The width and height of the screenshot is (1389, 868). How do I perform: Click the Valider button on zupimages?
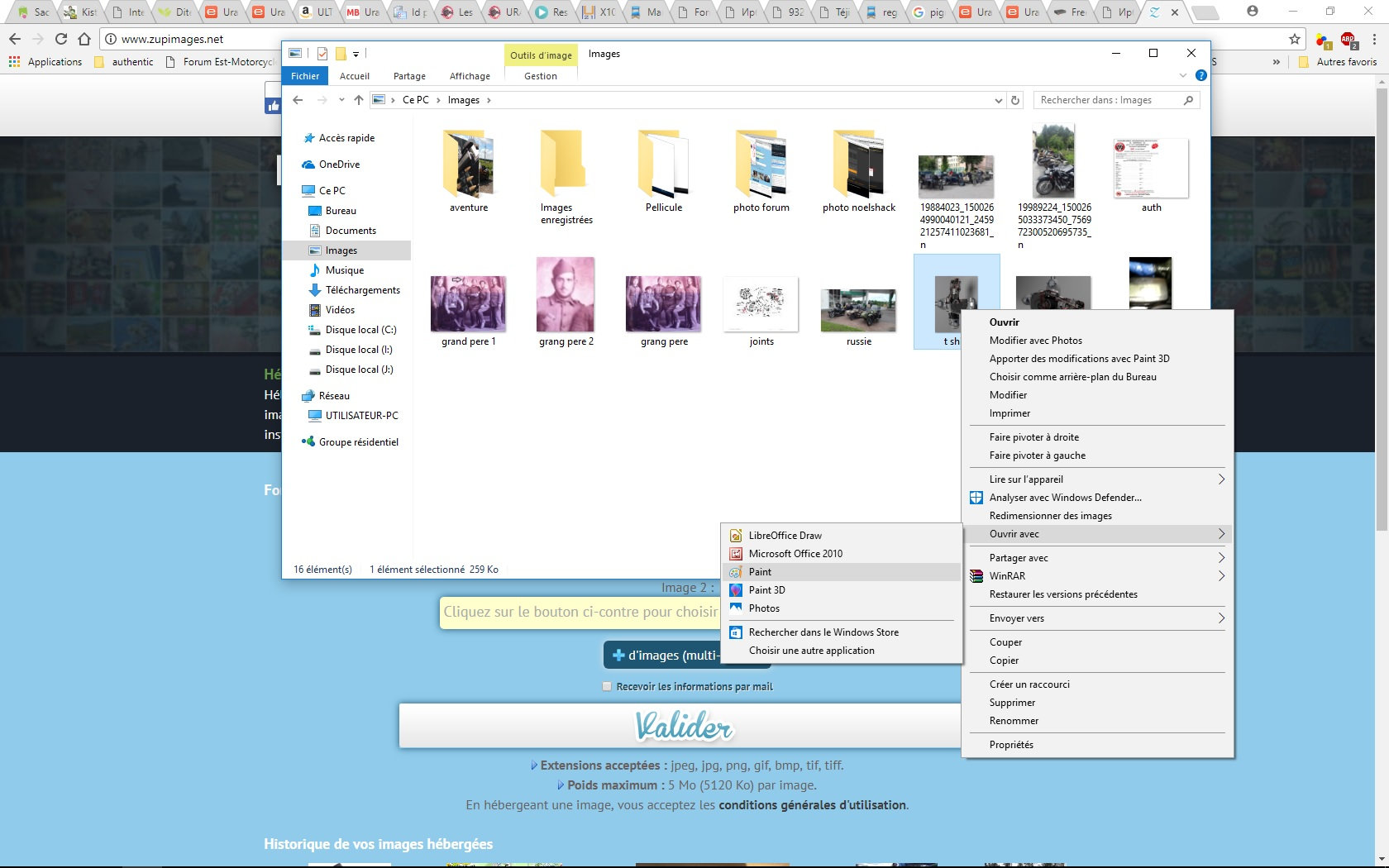tap(681, 726)
